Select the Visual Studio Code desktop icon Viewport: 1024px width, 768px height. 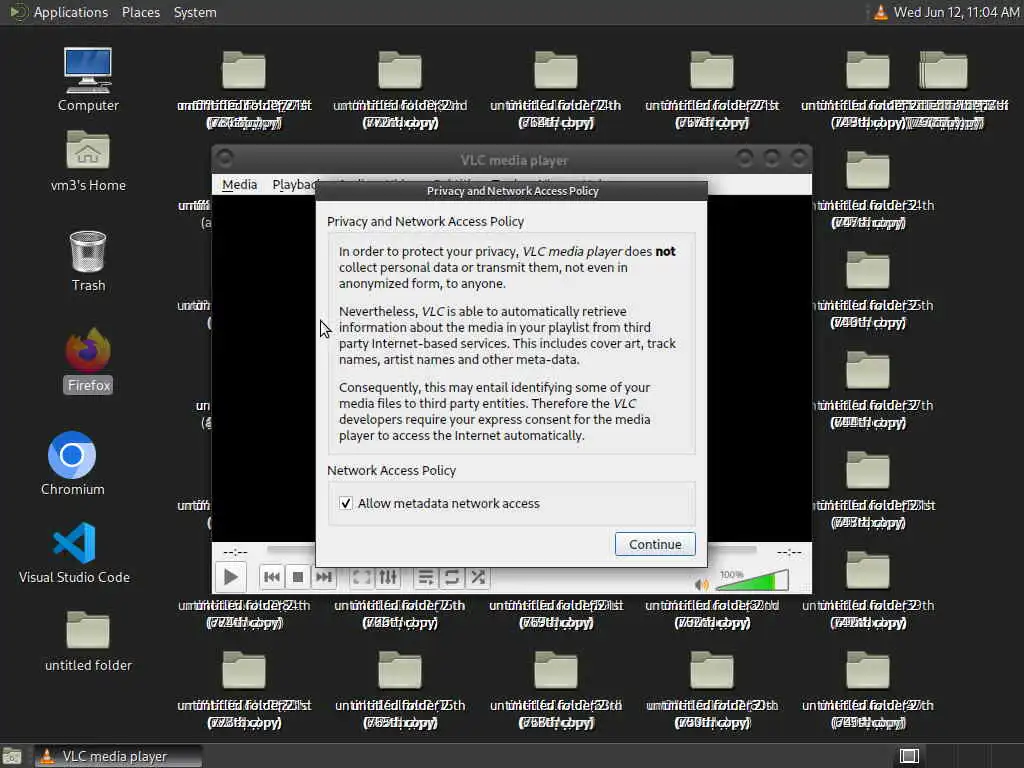click(x=74, y=552)
